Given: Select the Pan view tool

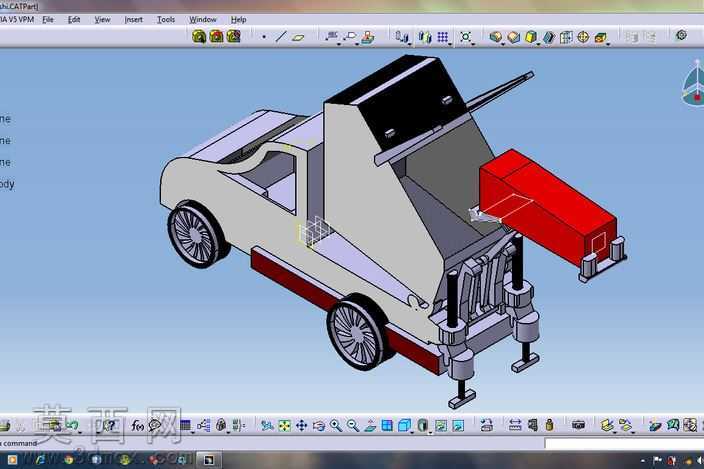Looking at the screenshot, I should (x=301, y=425).
